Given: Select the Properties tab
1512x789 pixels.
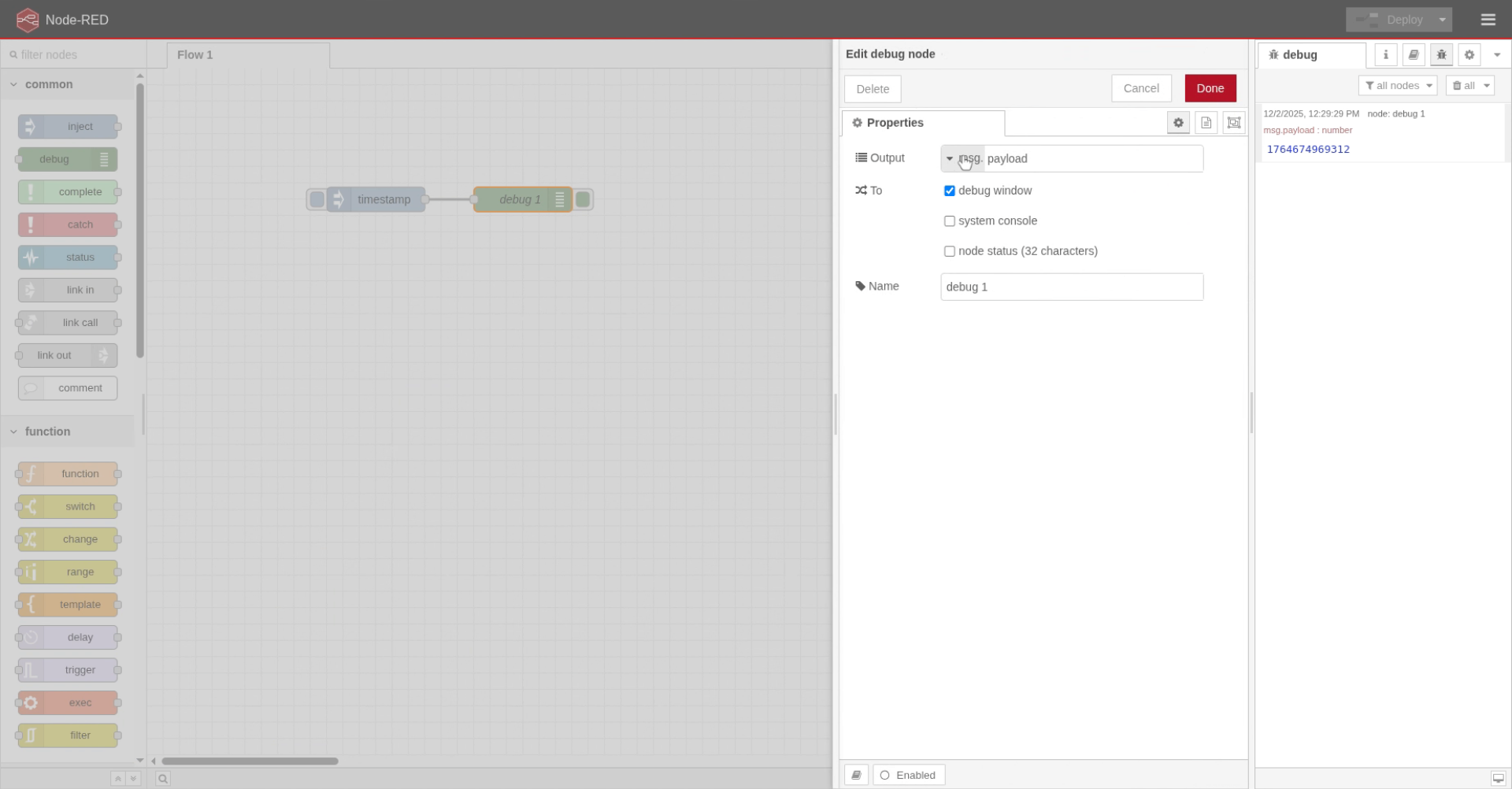Looking at the screenshot, I should coord(894,123).
